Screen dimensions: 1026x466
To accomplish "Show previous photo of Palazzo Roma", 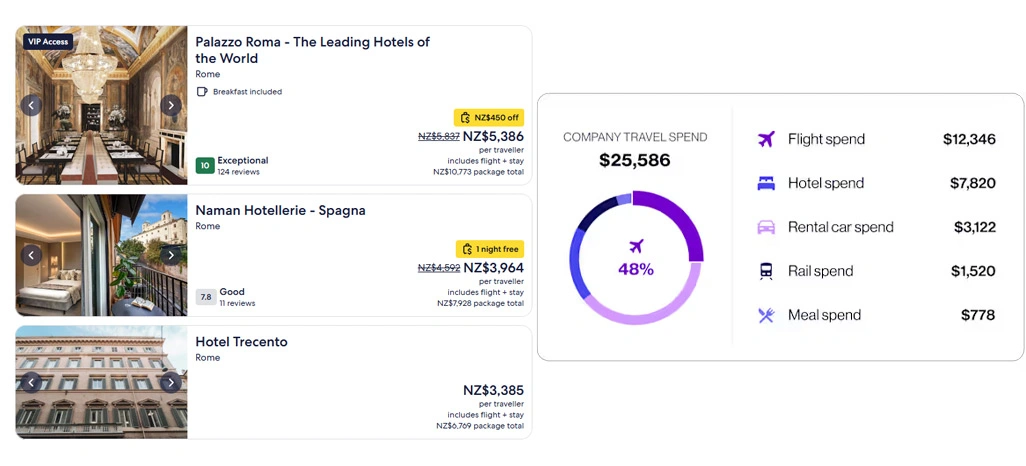I will tap(31, 105).
